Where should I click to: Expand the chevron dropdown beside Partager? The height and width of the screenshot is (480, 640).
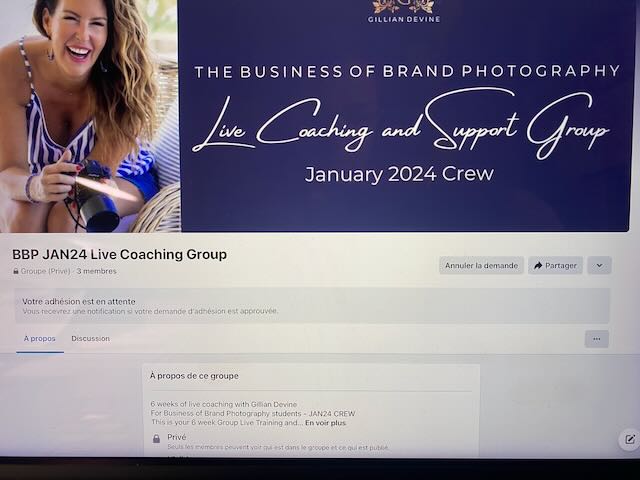point(599,266)
